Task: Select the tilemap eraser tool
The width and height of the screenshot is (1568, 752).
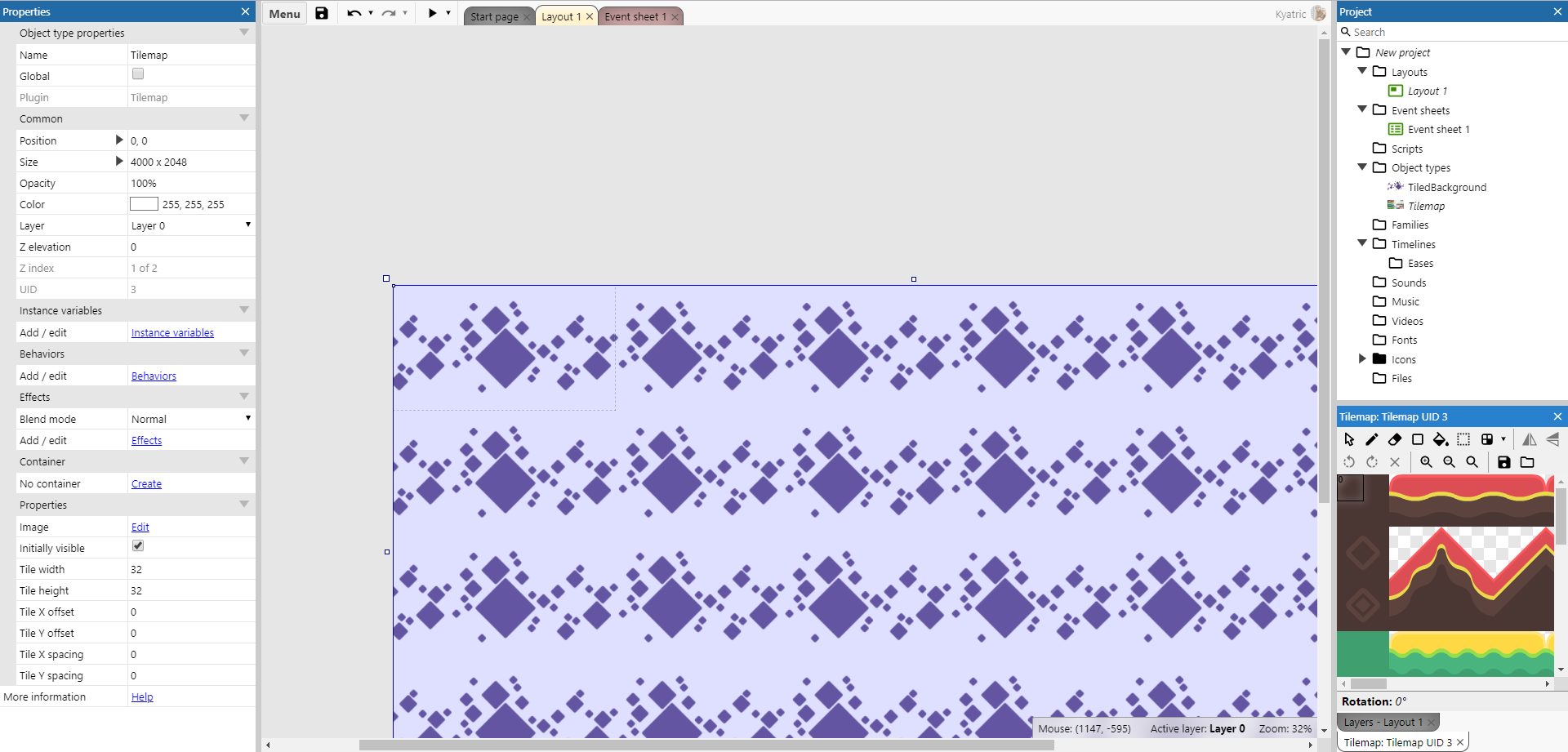Action: (x=1395, y=439)
